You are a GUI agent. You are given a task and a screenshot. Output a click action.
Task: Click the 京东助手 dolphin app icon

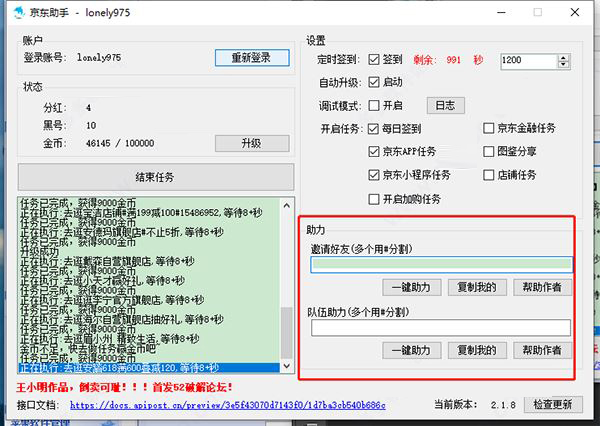tap(19, 13)
